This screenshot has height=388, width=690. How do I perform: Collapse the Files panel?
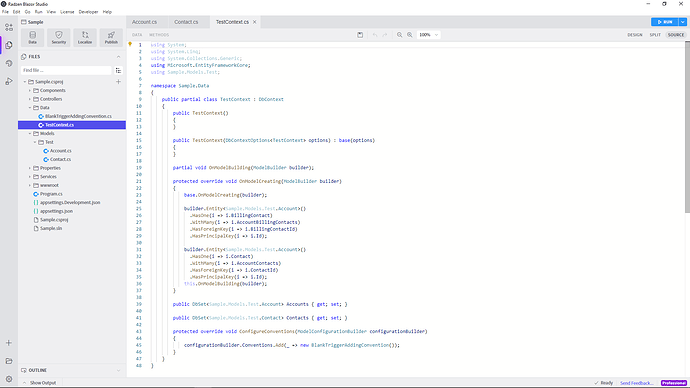click(x=118, y=57)
